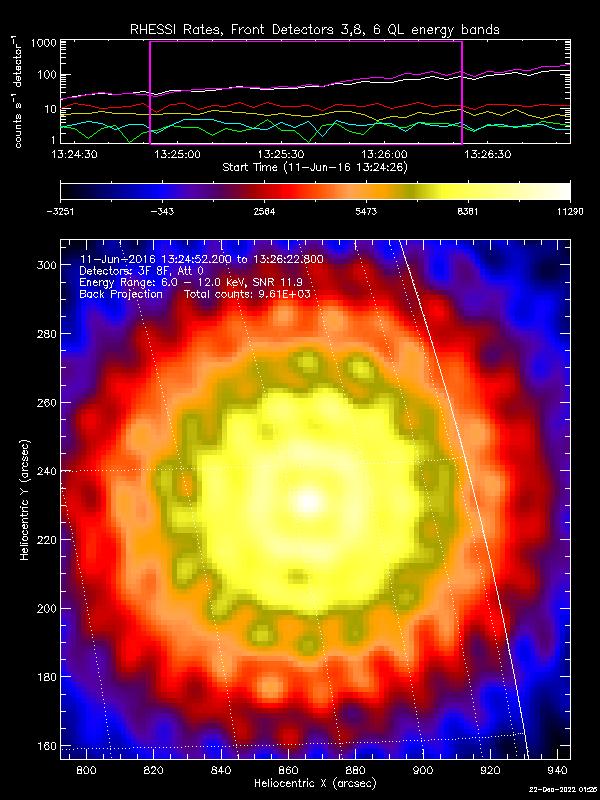The height and width of the screenshot is (800, 600).
Task: Click the '100' tick label on counts axis
Action: [x=46, y=75]
